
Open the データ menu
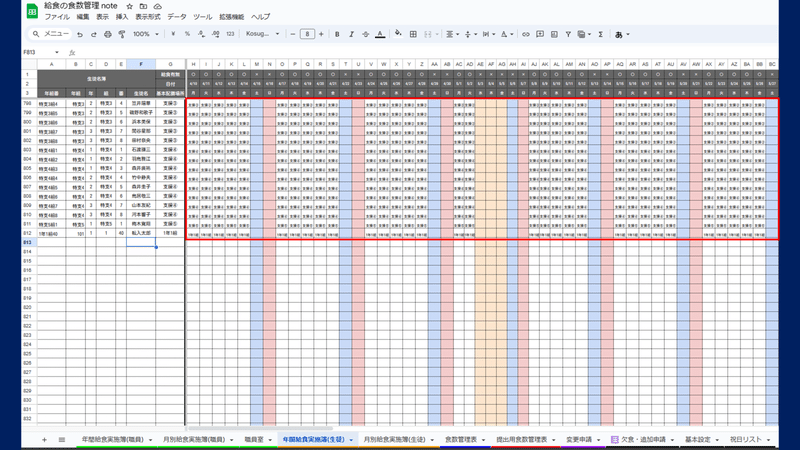pos(177,17)
